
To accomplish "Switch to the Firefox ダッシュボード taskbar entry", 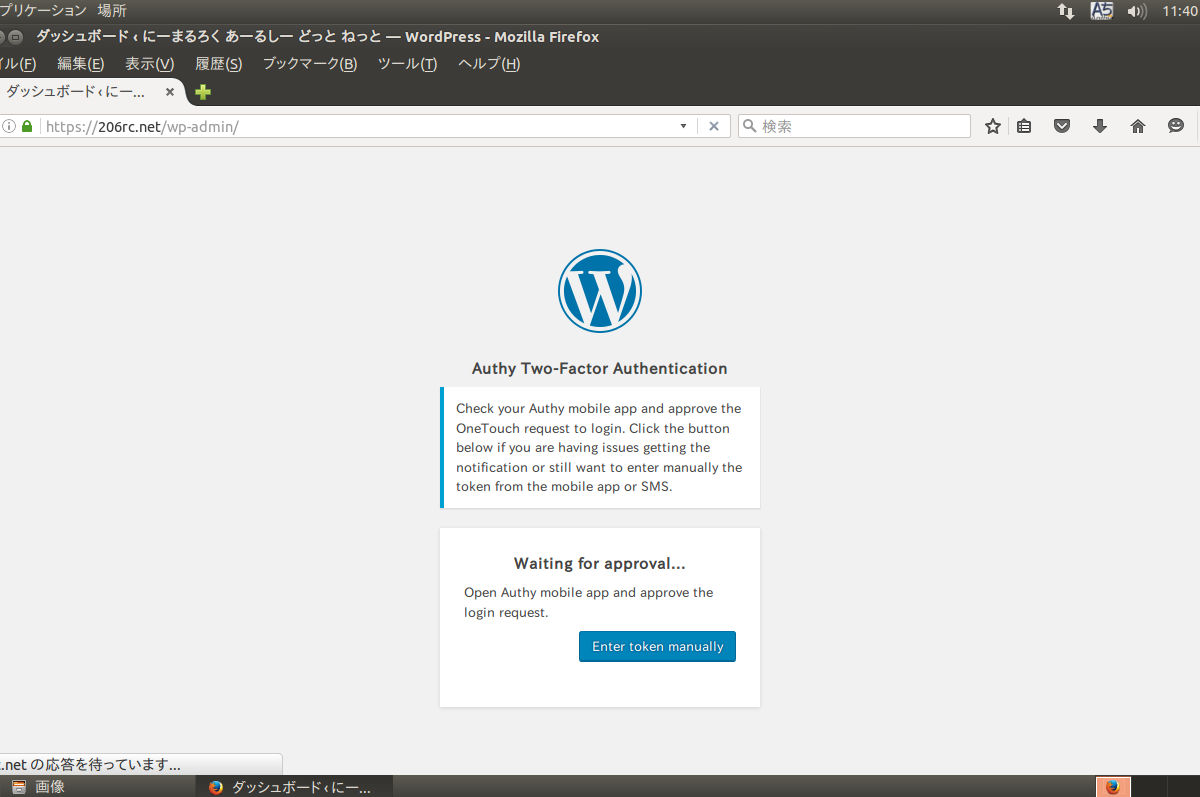I will [x=292, y=787].
